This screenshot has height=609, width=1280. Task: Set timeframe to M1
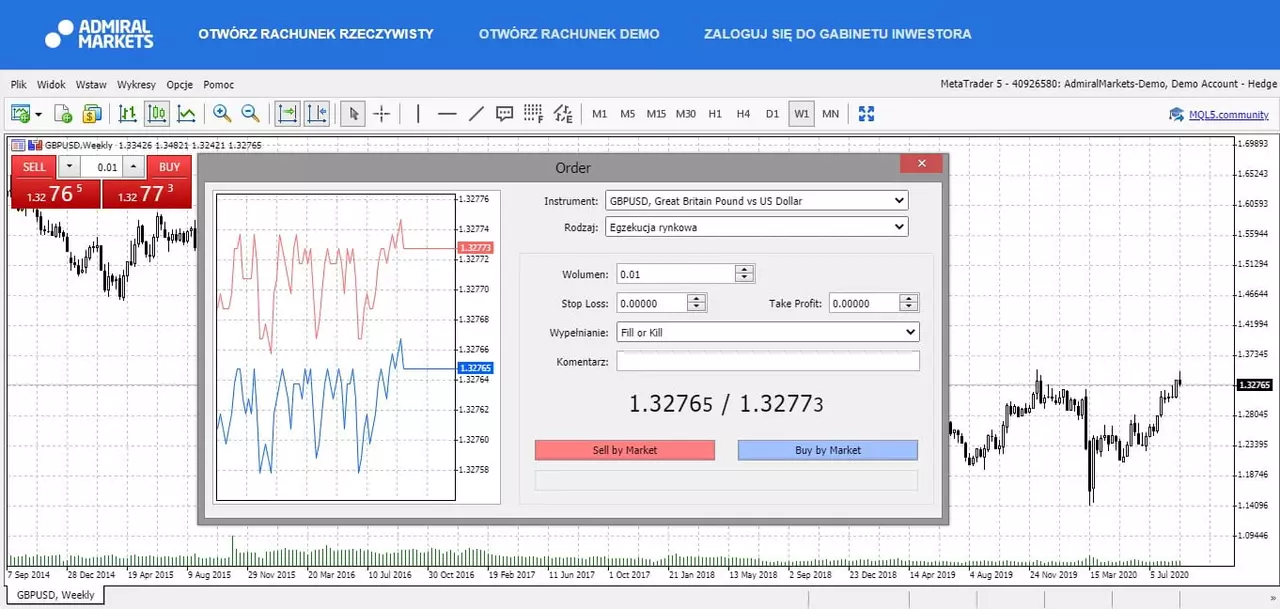(x=600, y=114)
